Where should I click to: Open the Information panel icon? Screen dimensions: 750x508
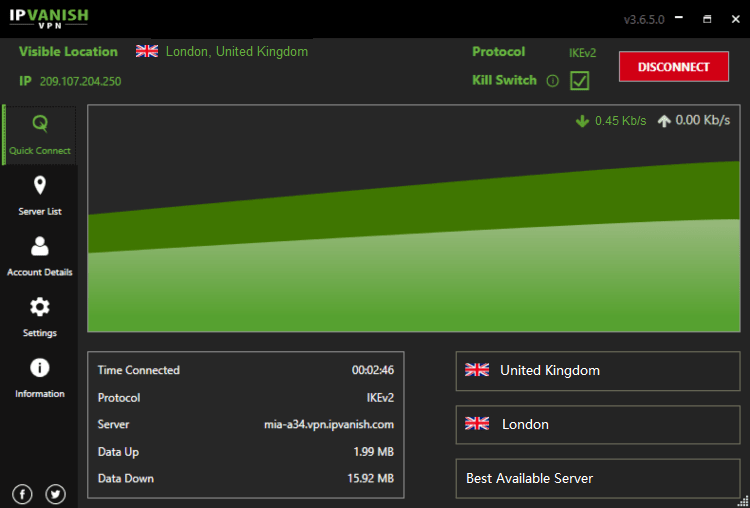[x=40, y=368]
